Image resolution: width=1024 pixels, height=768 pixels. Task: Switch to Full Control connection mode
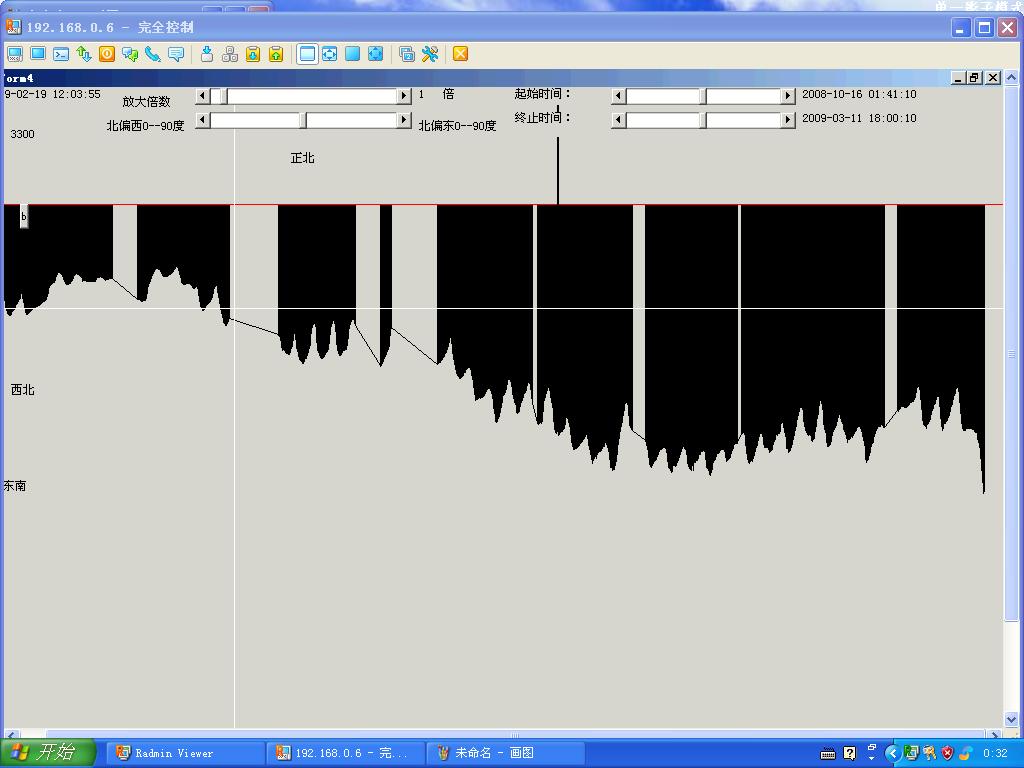pyautogui.click(x=14, y=54)
